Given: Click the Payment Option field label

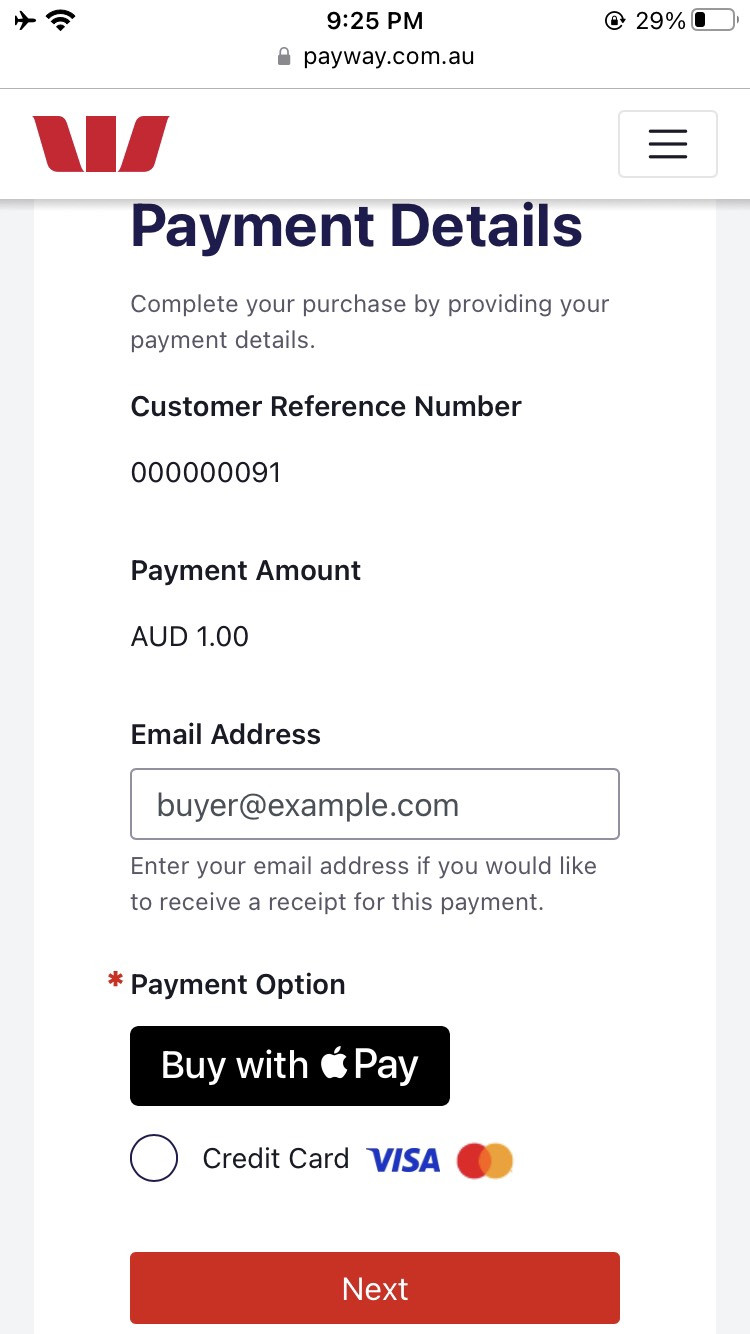Looking at the screenshot, I should click(x=238, y=984).
